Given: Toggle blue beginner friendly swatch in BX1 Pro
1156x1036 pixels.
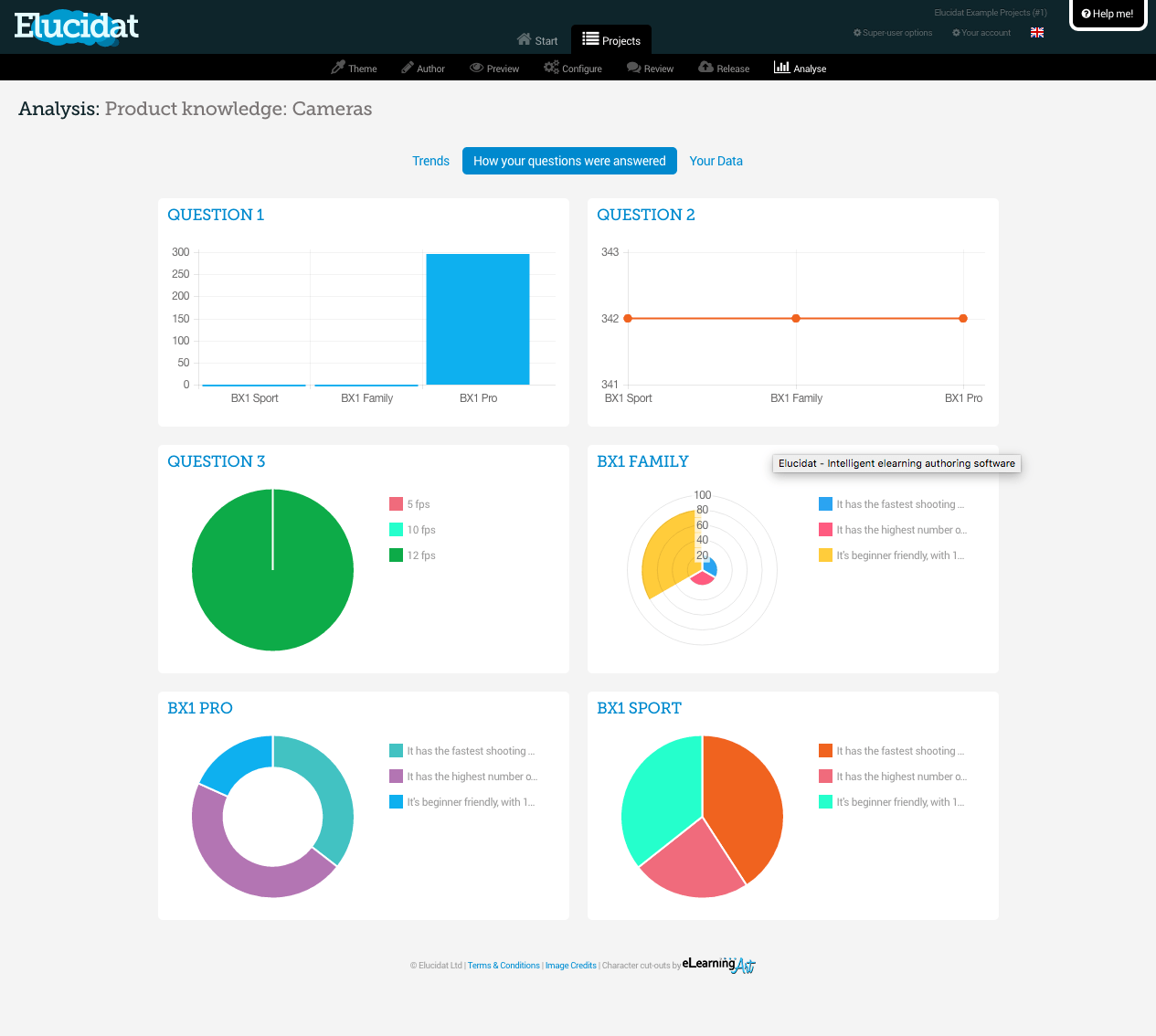Looking at the screenshot, I should (396, 801).
